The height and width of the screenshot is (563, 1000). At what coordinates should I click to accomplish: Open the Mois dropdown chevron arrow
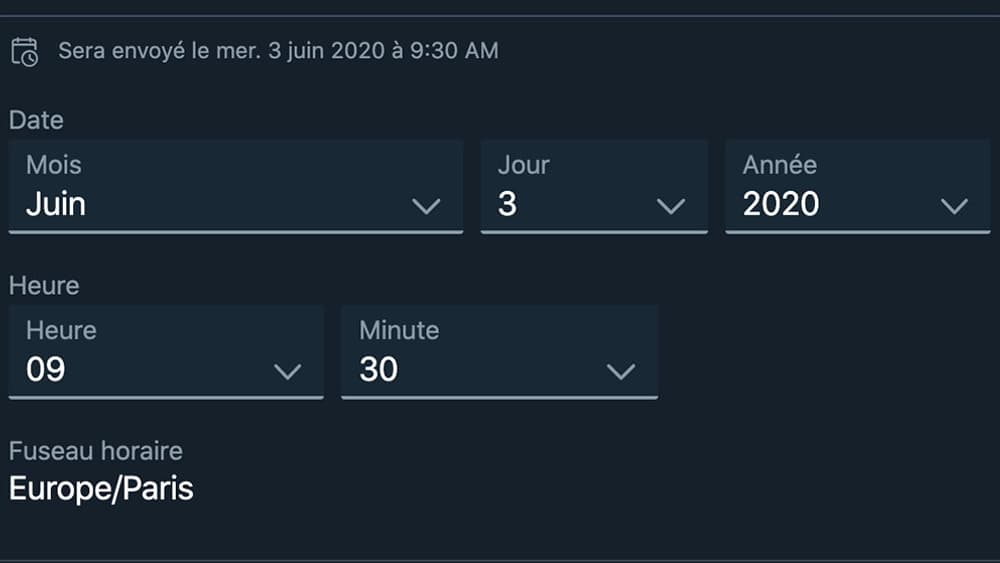point(426,206)
